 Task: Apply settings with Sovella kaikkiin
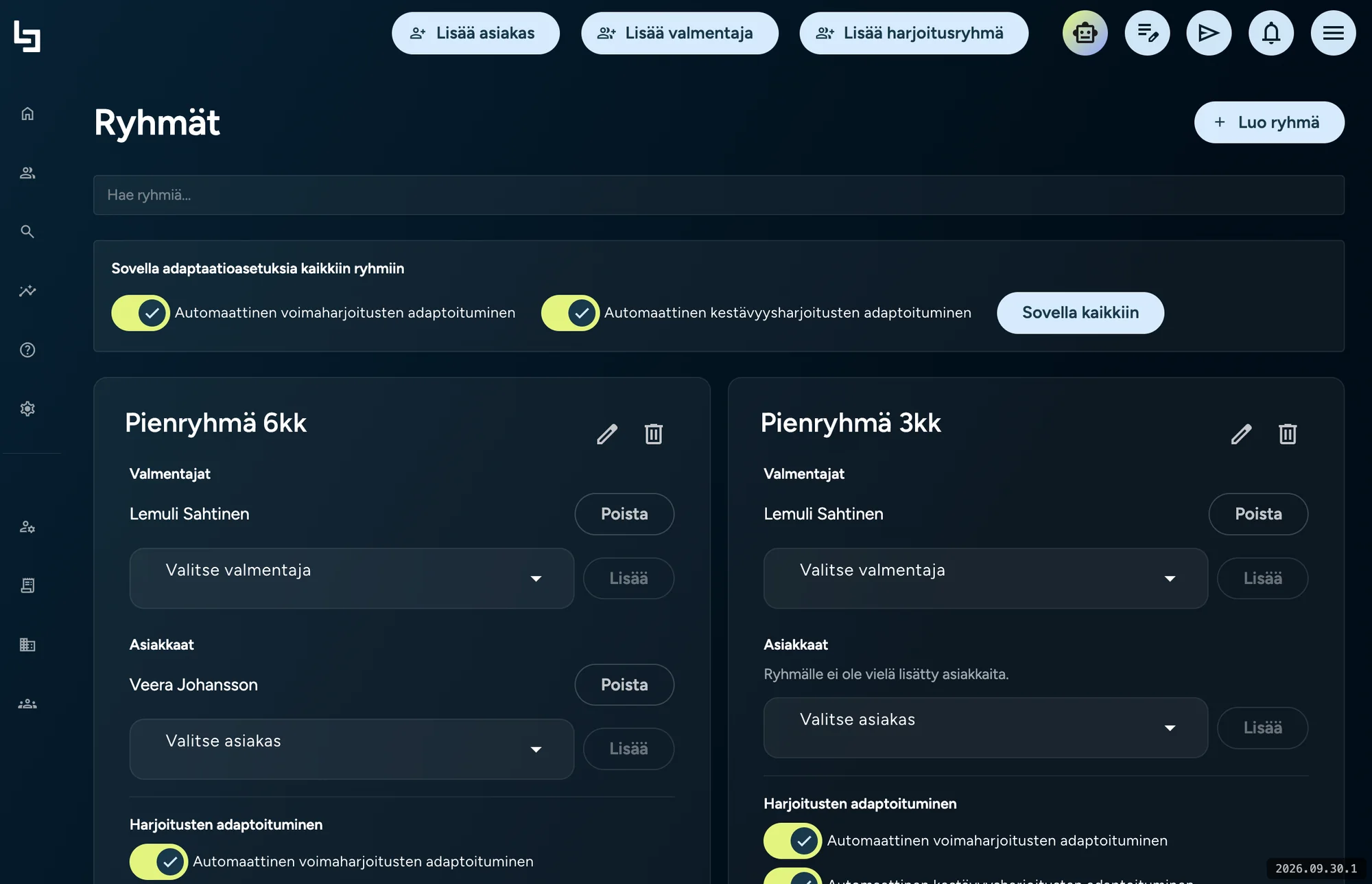click(x=1080, y=313)
